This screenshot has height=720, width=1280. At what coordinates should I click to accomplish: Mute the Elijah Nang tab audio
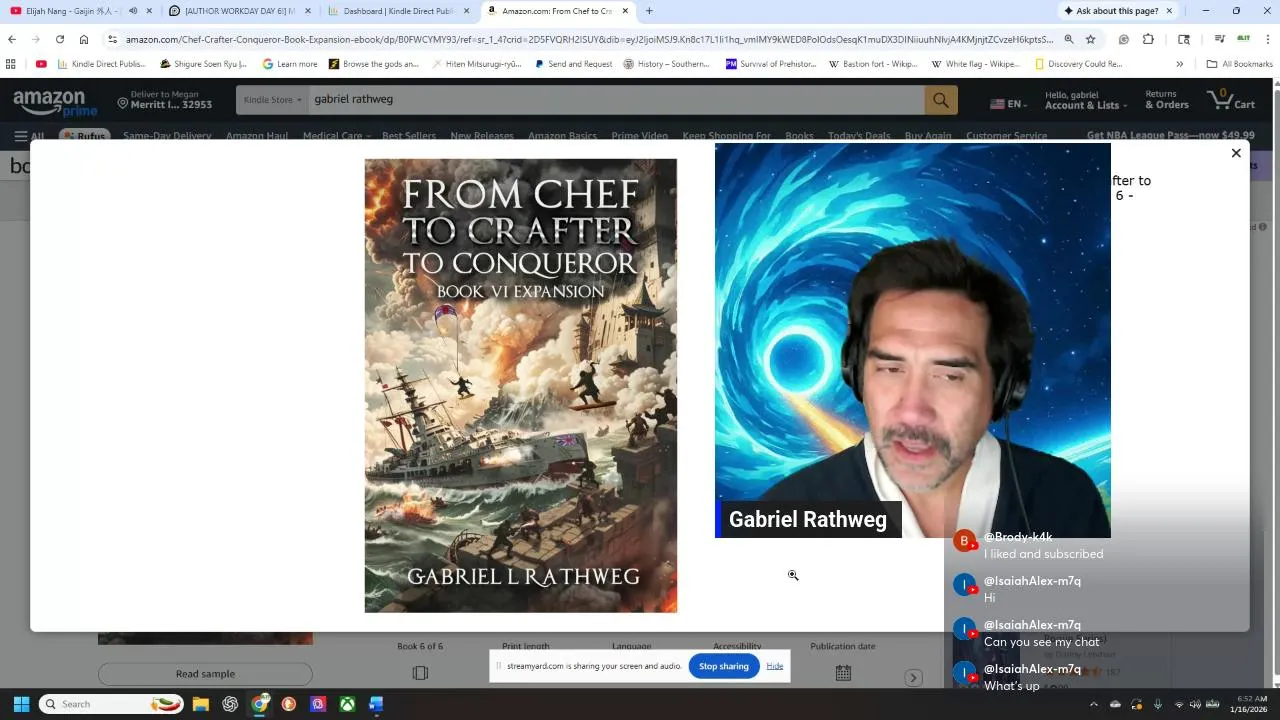tap(133, 11)
